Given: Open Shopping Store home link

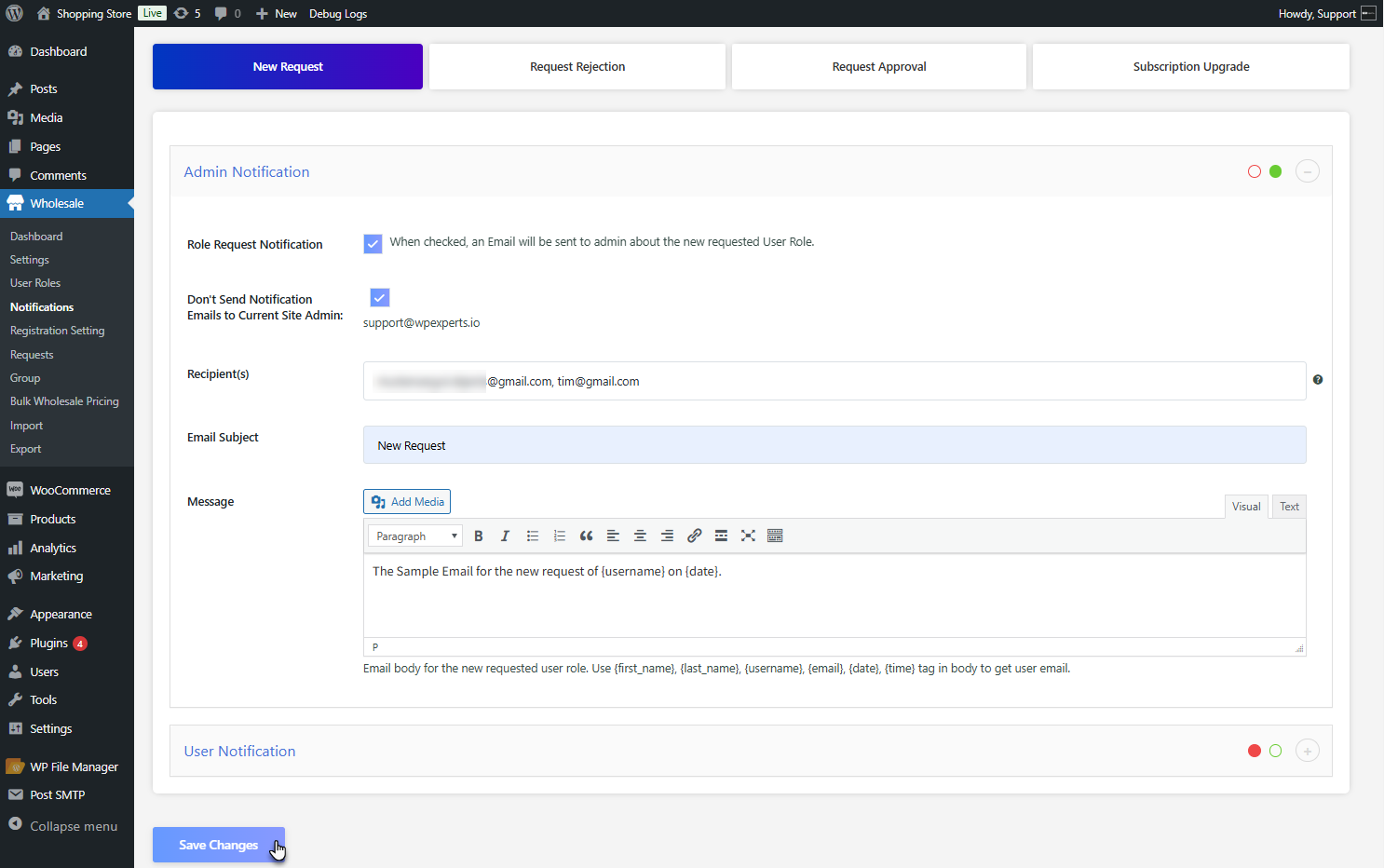Looking at the screenshot, I should (x=84, y=13).
